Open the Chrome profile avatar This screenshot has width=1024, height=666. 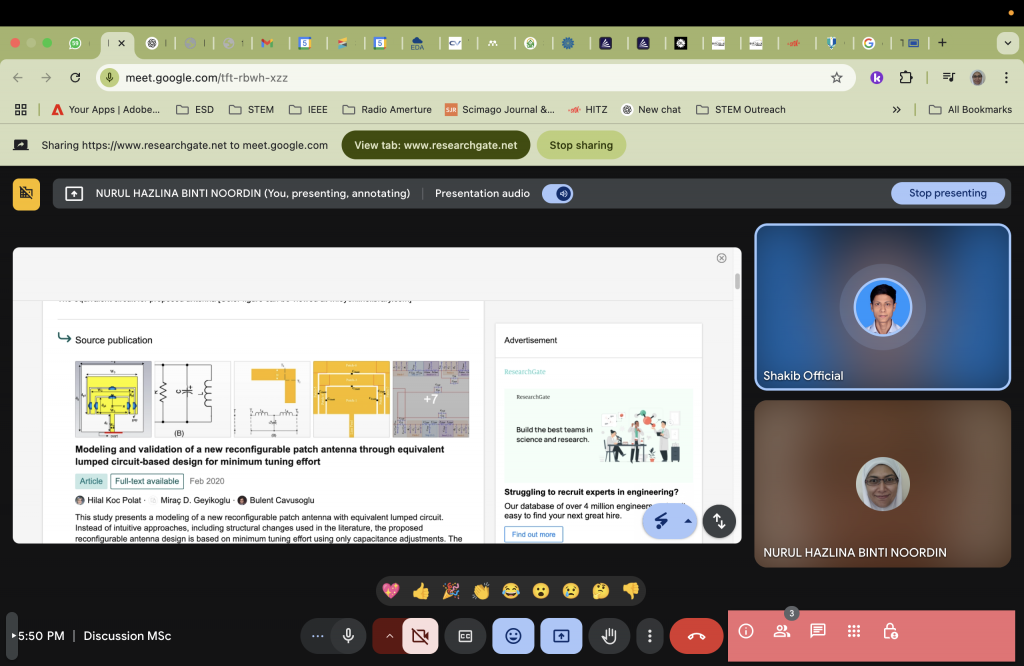click(978, 78)
